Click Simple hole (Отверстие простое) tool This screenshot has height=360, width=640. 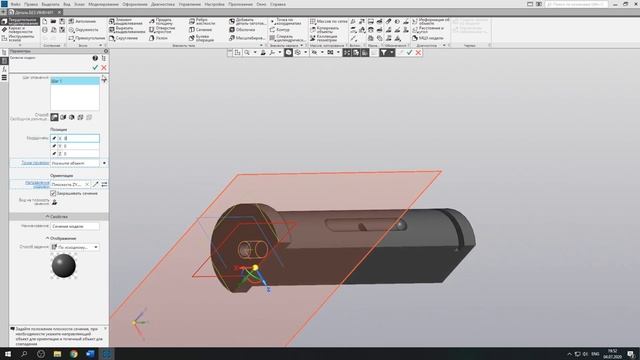162,30
